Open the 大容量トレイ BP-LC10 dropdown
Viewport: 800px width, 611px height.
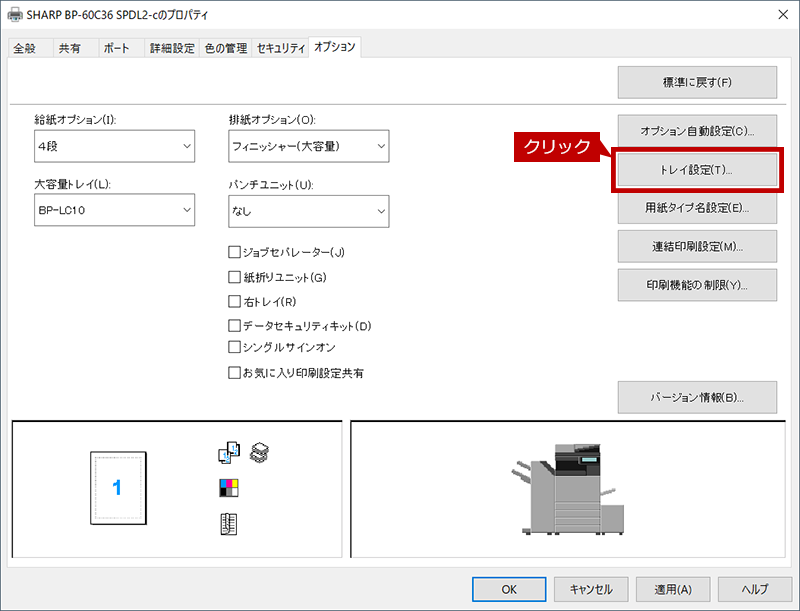pos(114,211)
